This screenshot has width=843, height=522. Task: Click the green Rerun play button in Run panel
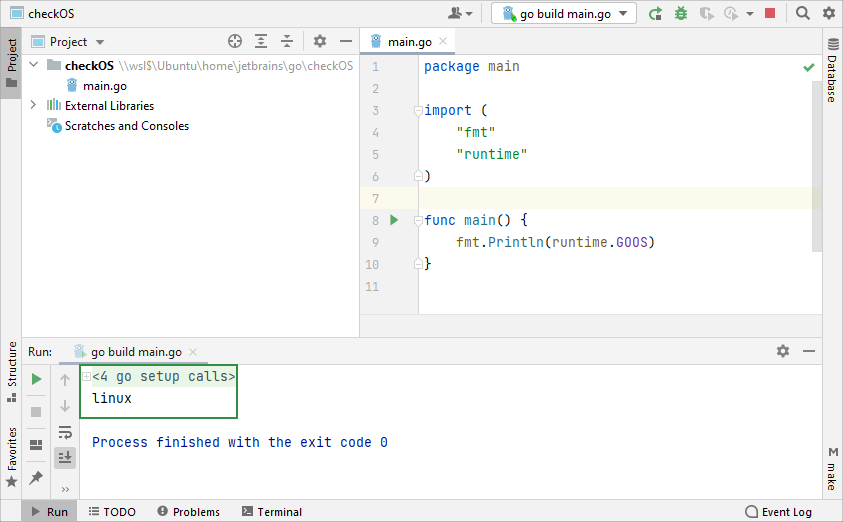36,379
